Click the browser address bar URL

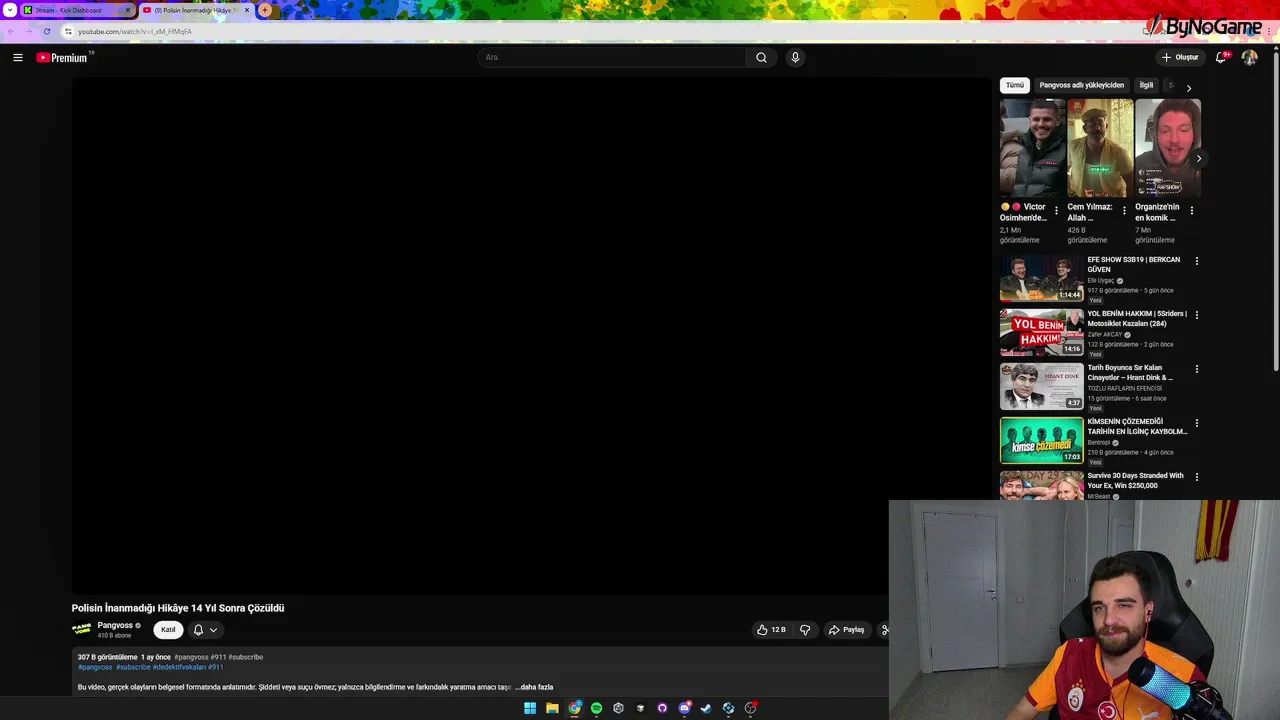click(x=134, y=31)
